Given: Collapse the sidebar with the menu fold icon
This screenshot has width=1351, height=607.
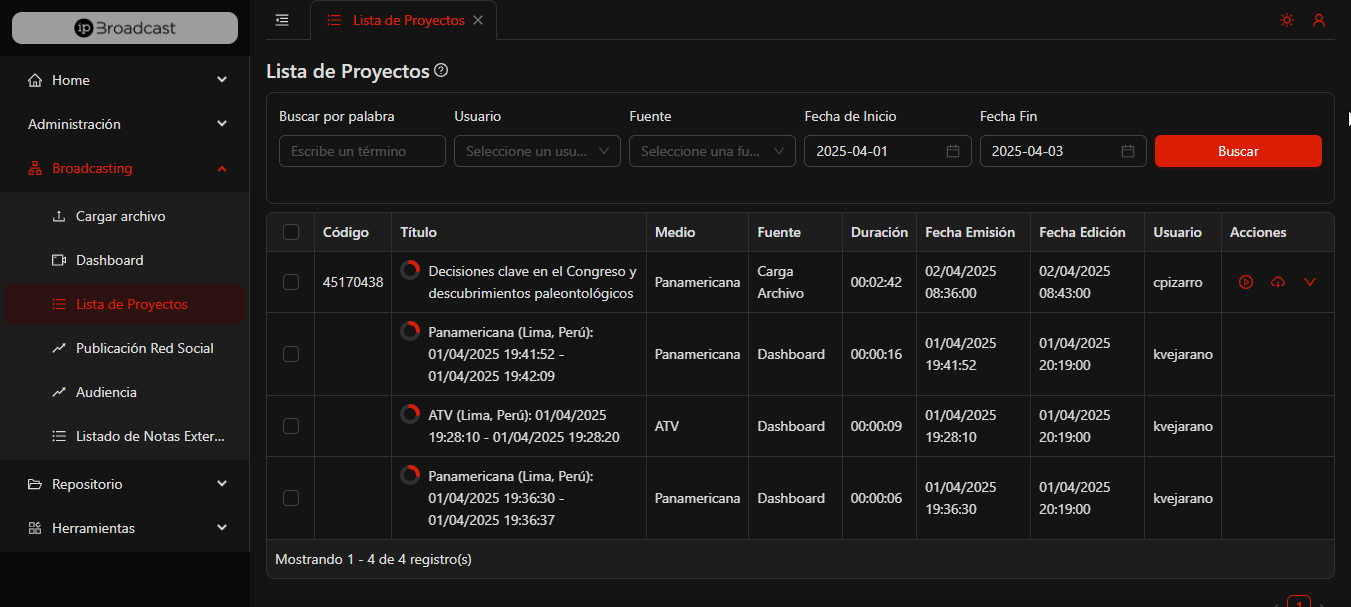Looking at the screenshot, I should pyautogui.click(x=283, y=20).
